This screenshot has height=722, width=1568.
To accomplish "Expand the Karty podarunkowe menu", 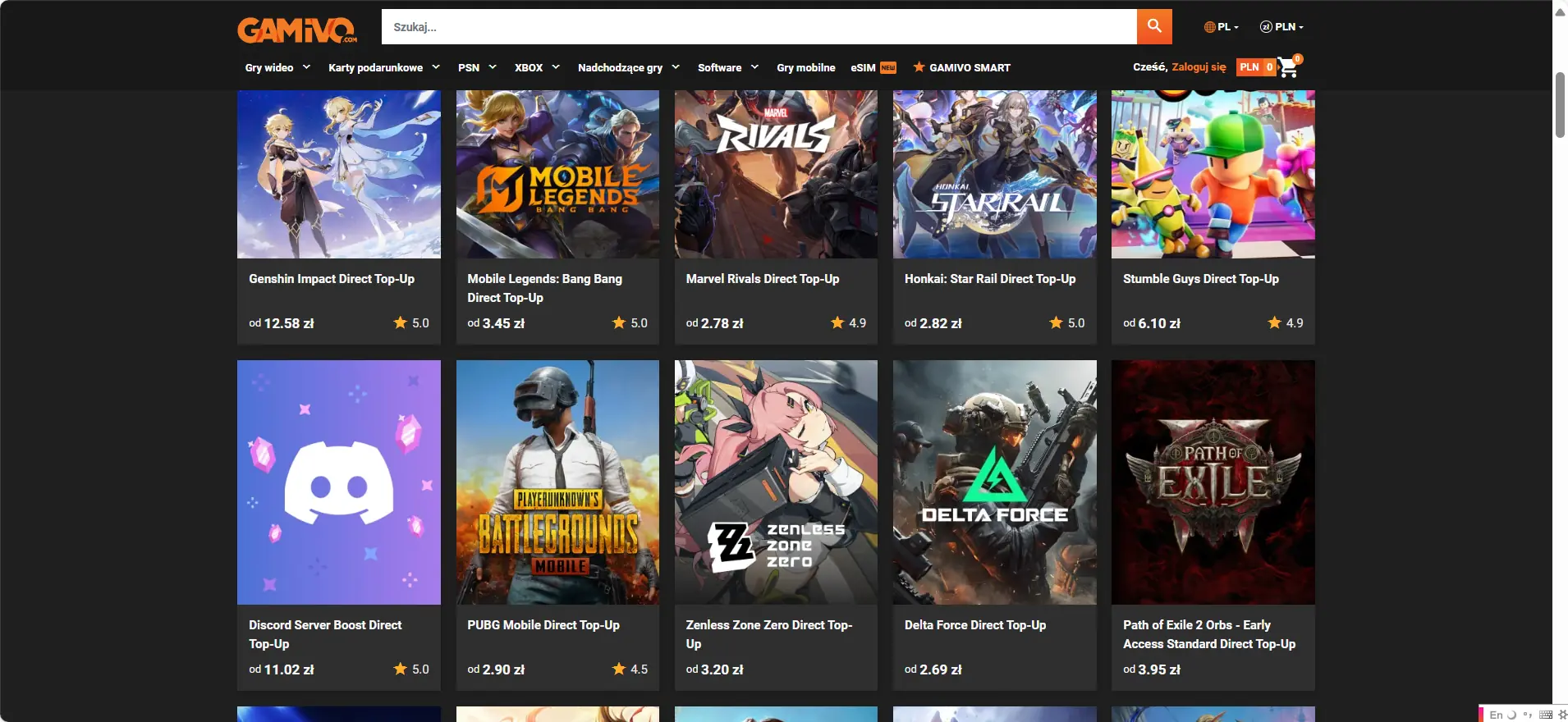I will pyautogui.click(x=384, y=67).
